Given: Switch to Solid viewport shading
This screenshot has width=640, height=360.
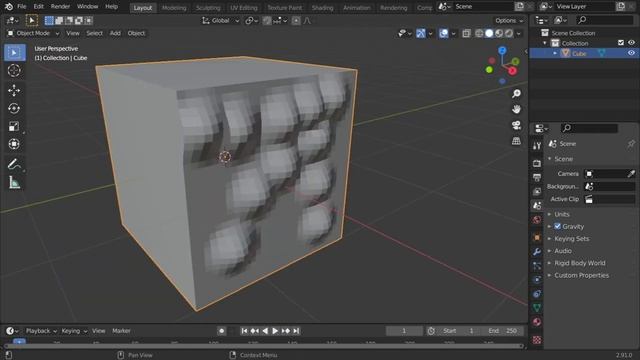Looking at the screenshot, I should [489, 33].
